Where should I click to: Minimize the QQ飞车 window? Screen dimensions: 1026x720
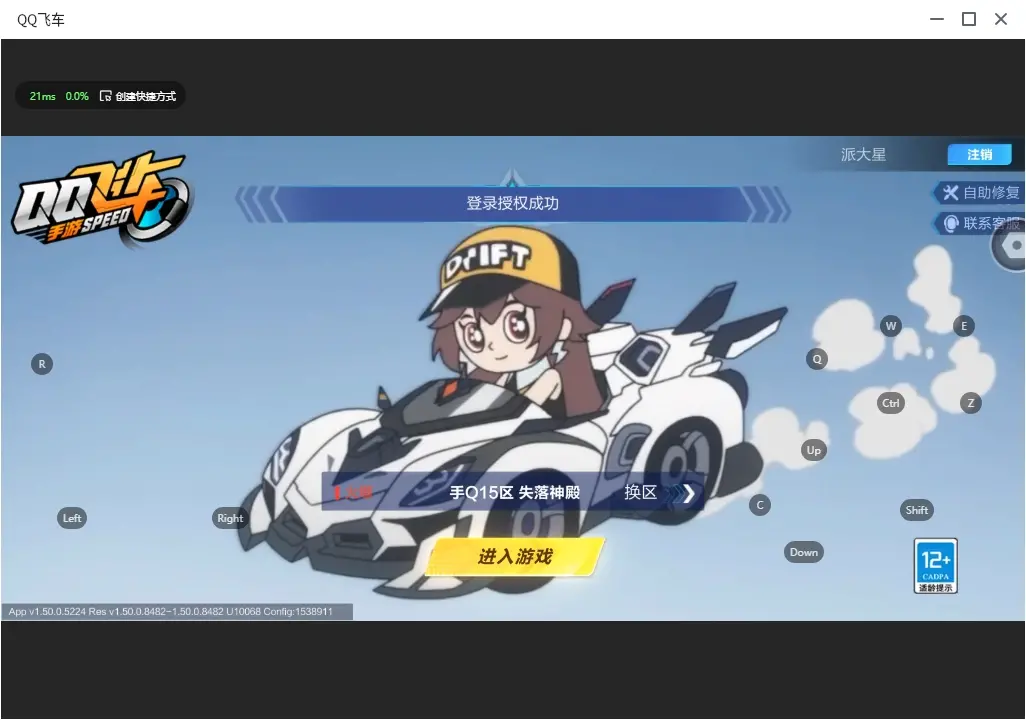click(x=936, y=20)
